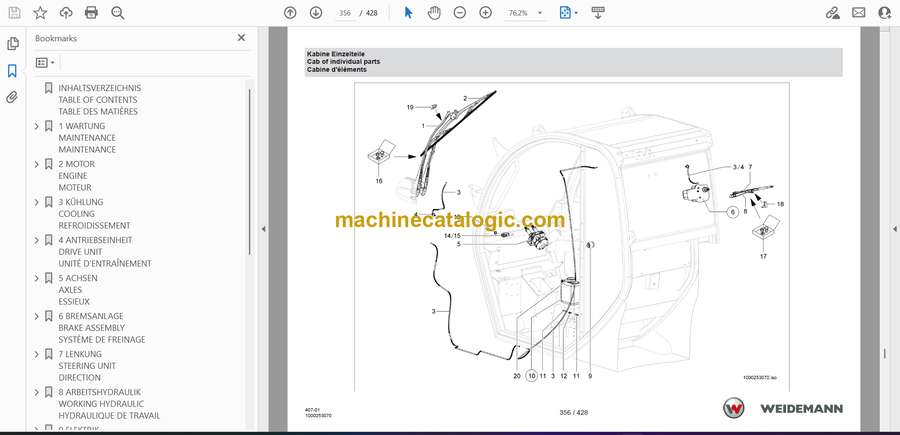This screenshot has height=435, width=900.
Task: Click part label 17 in diagram
Action: point(763,257)
